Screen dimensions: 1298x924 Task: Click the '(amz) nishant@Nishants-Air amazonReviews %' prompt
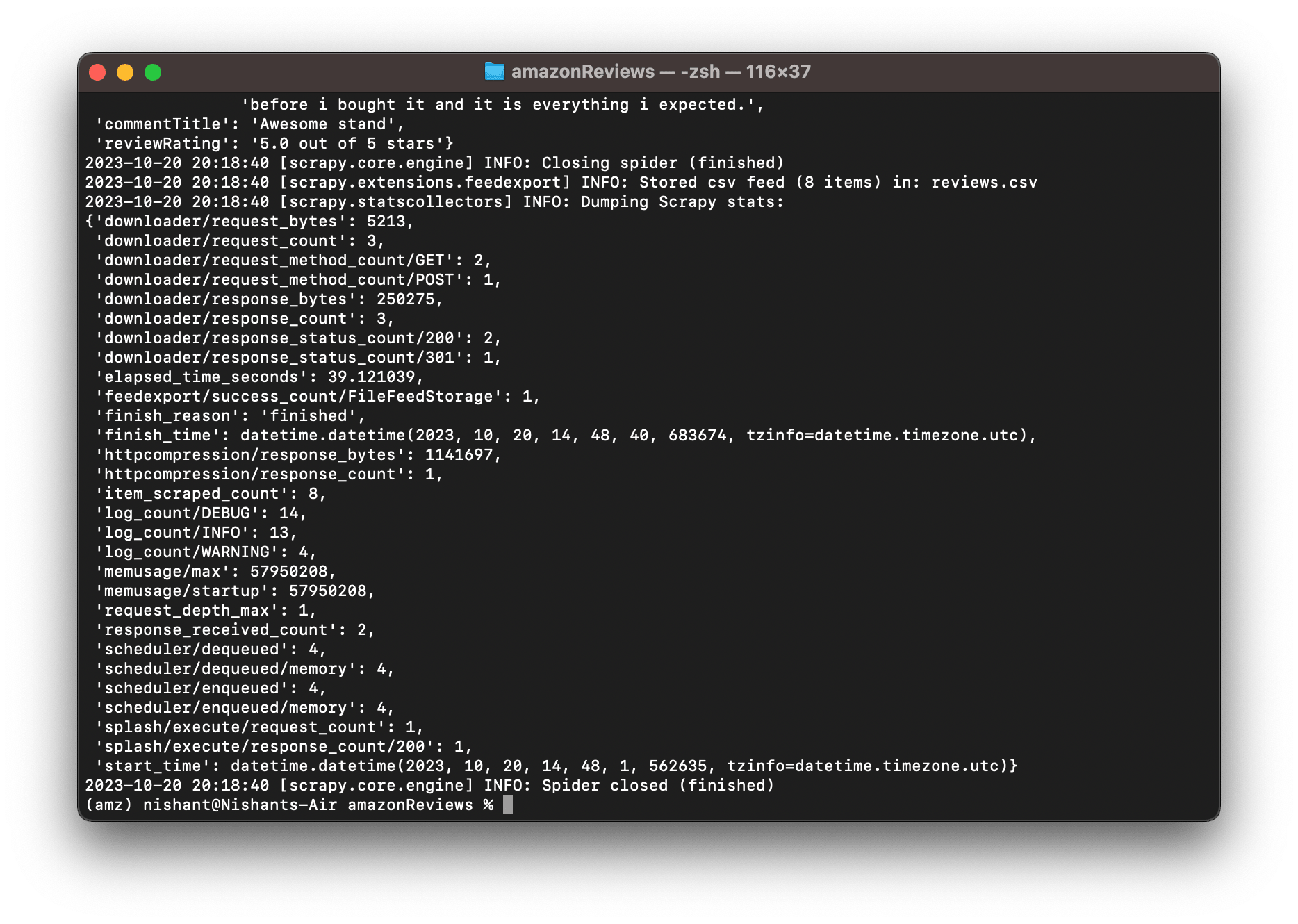[x=289, y=805]
